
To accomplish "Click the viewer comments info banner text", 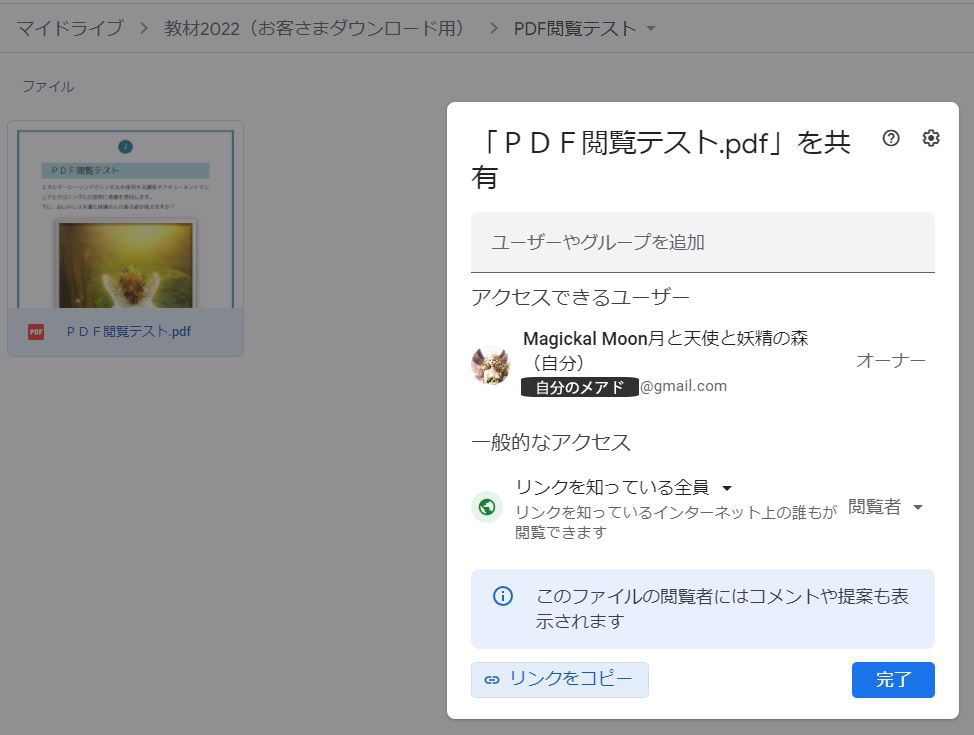I will 721,609.
